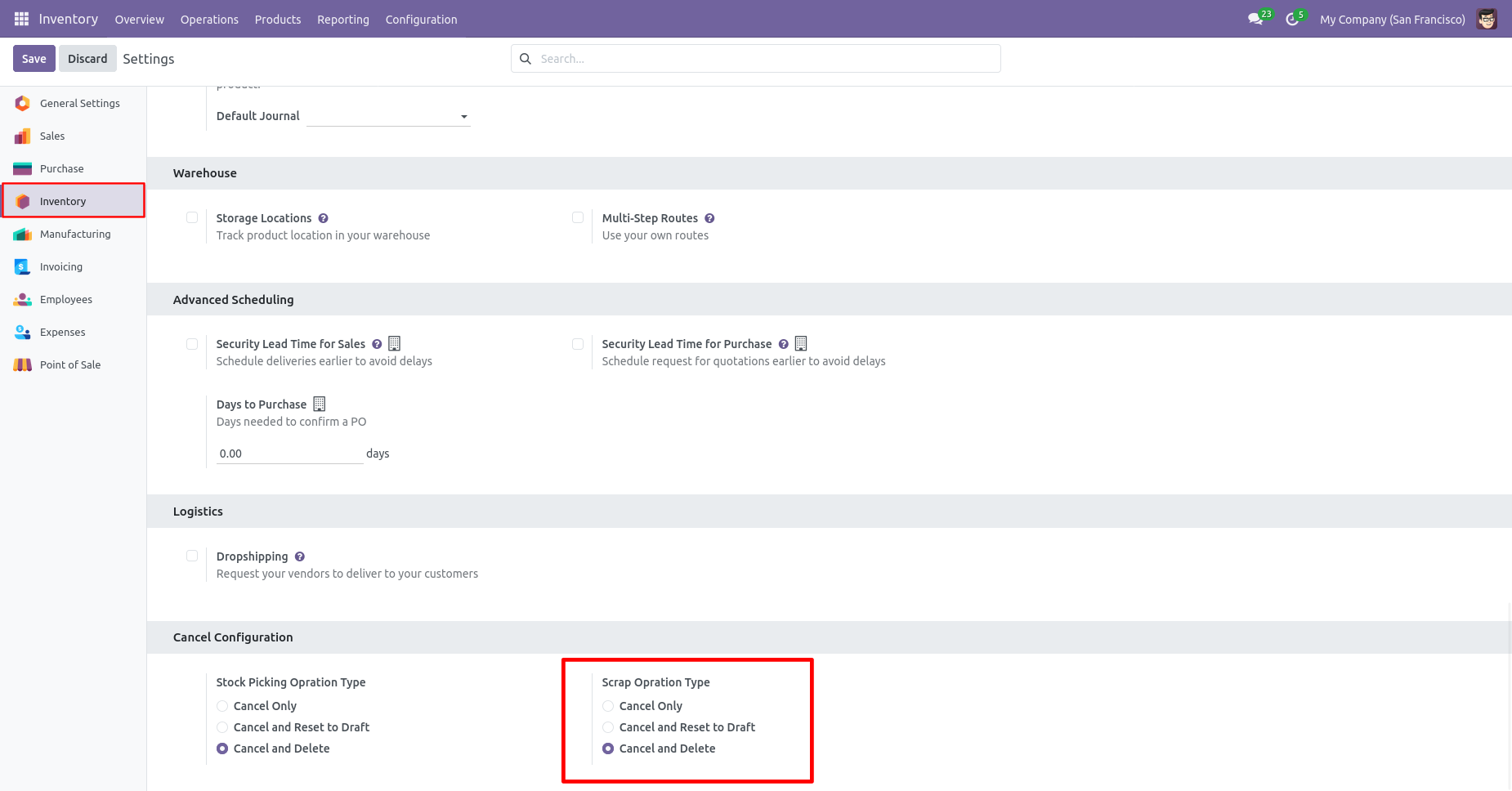Screen dimensions: 1512x791
Task: Click help icon next to Dropshipping
Action: click(300, 556)
